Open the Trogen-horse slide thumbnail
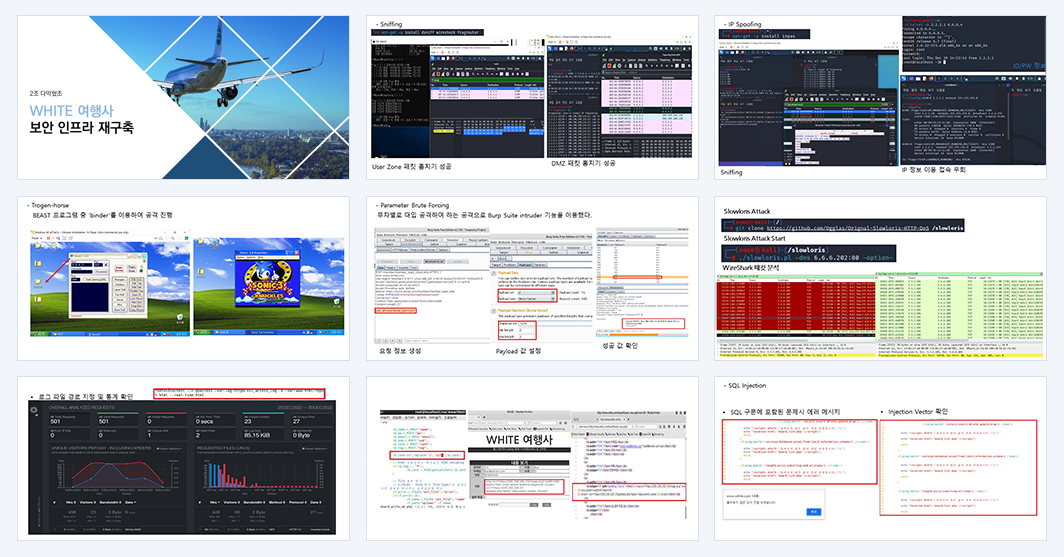The width and height of the screenshot is (1064, 557). (183, 278)
